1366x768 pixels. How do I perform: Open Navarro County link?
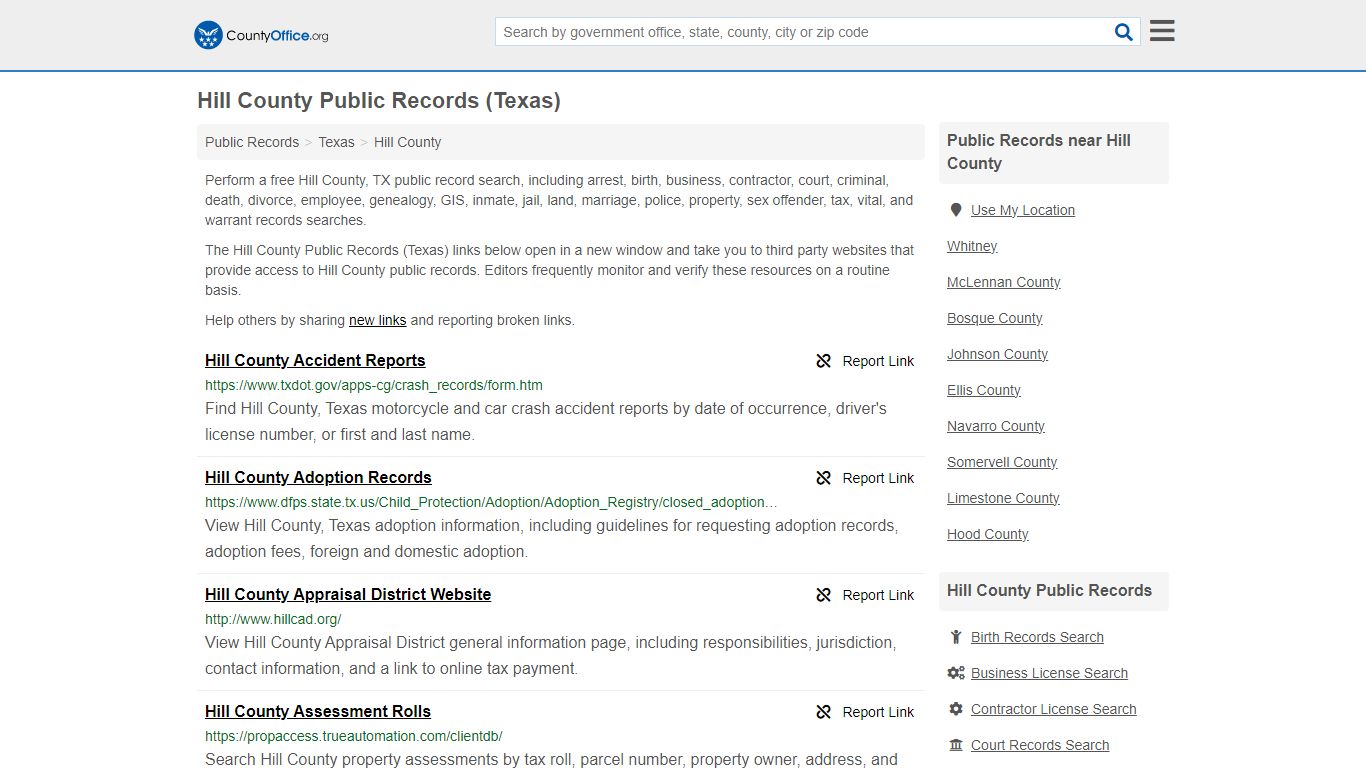pyautogui.click(x=996, y=426)
